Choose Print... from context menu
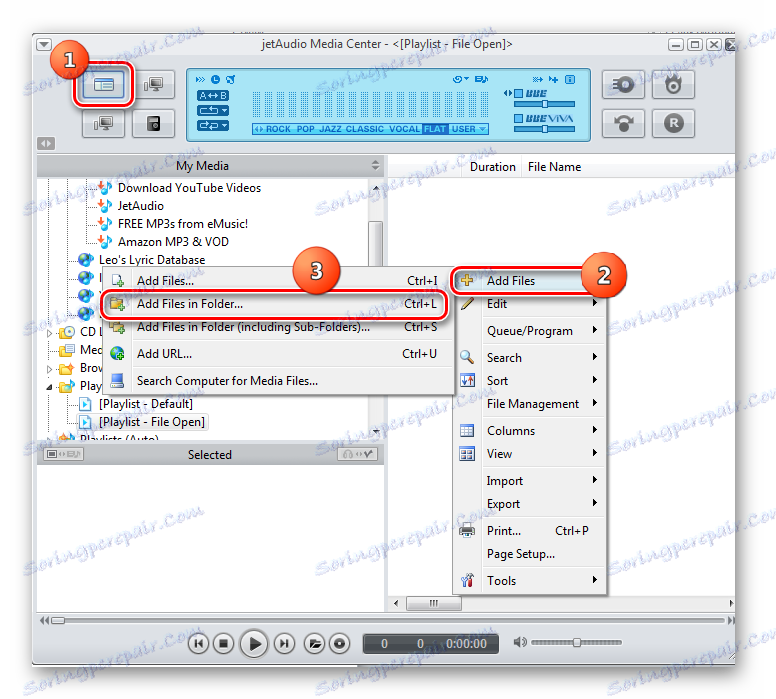 pyautogui.click(x=530, y=531)
